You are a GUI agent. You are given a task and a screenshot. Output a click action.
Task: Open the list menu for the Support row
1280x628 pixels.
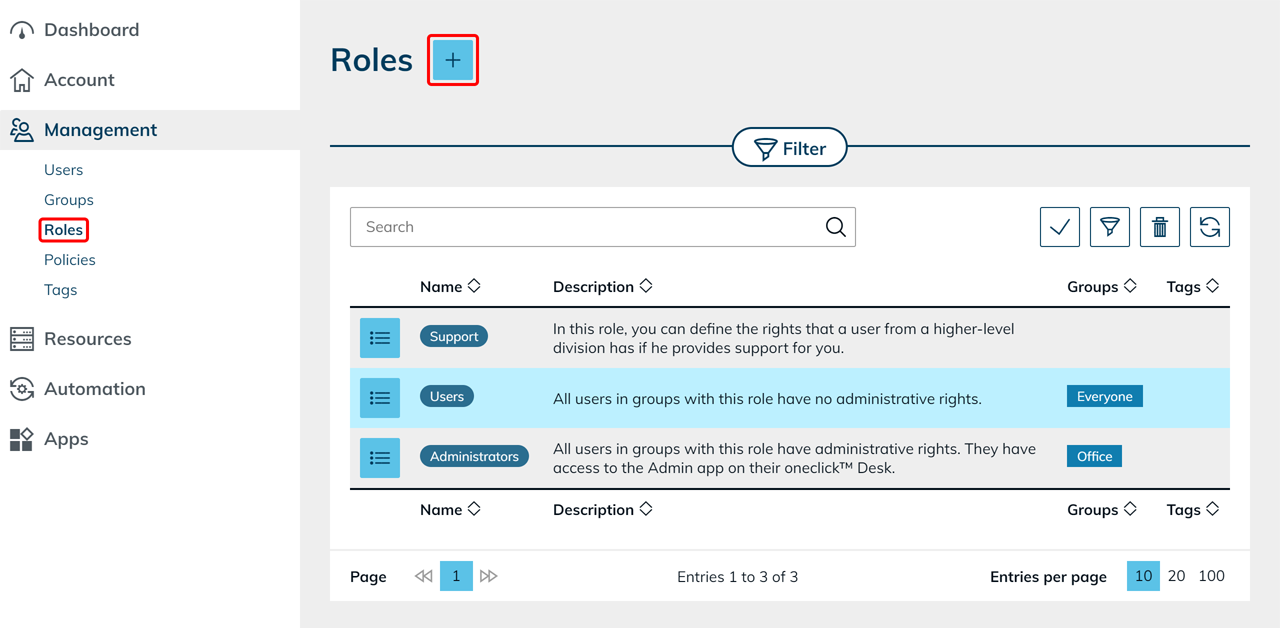pyautogui.click(x=380, y=338)
